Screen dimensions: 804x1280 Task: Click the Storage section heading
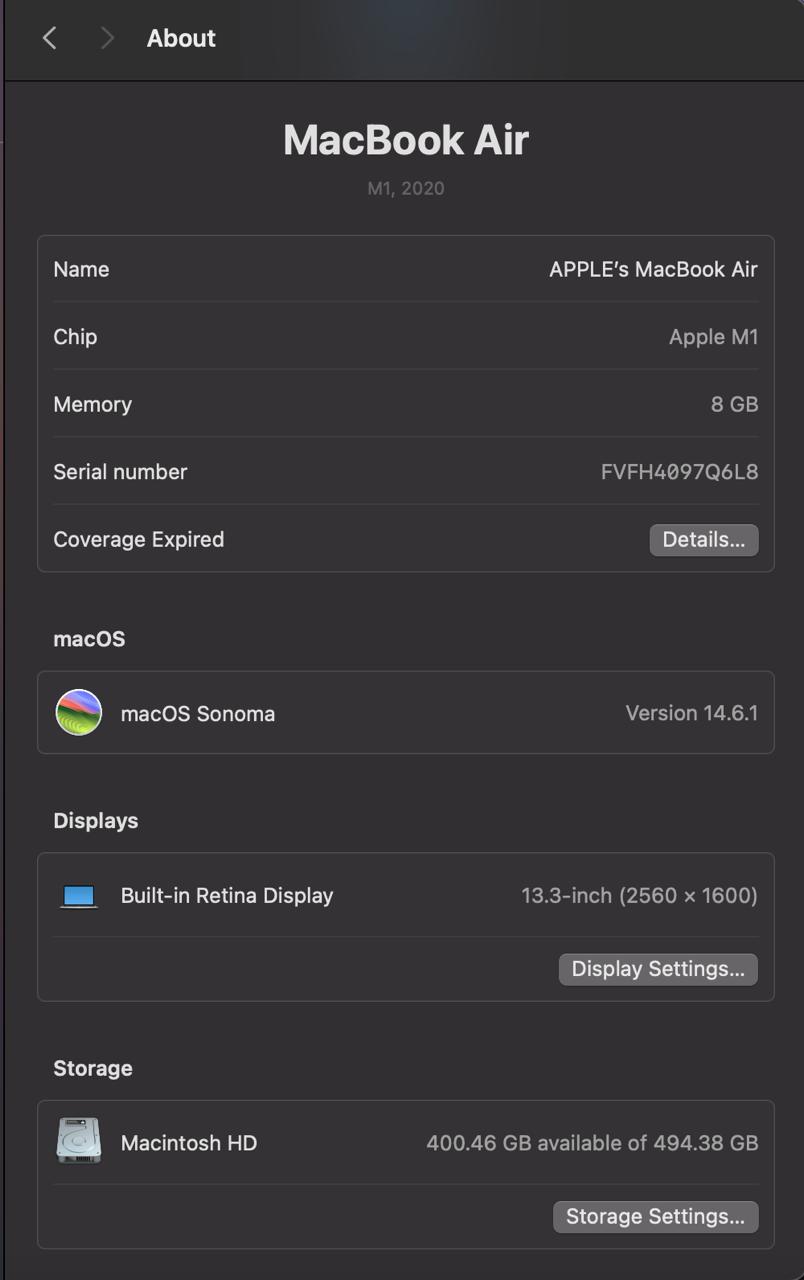point(93,1069)
